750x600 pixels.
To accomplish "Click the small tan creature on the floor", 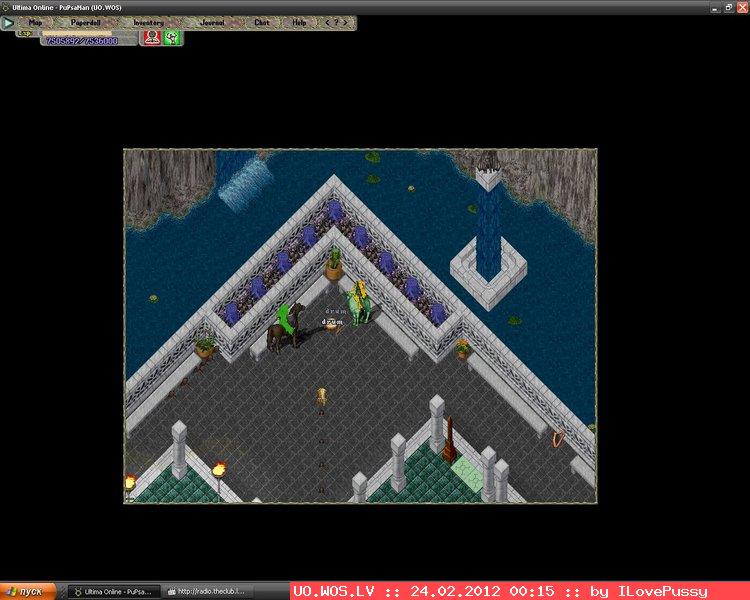I will [x=322, y=397].
